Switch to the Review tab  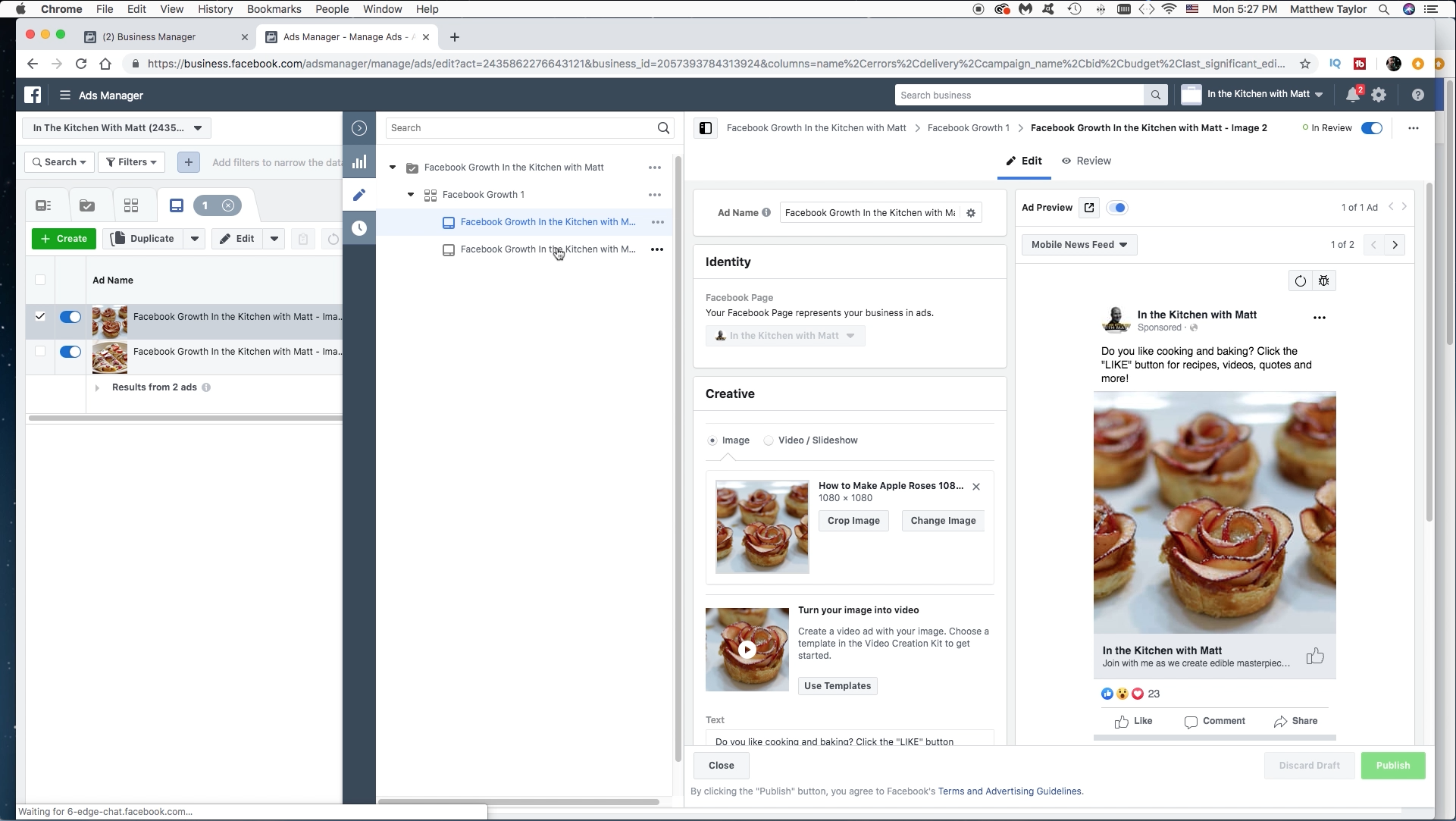[x=1086, y=161]
